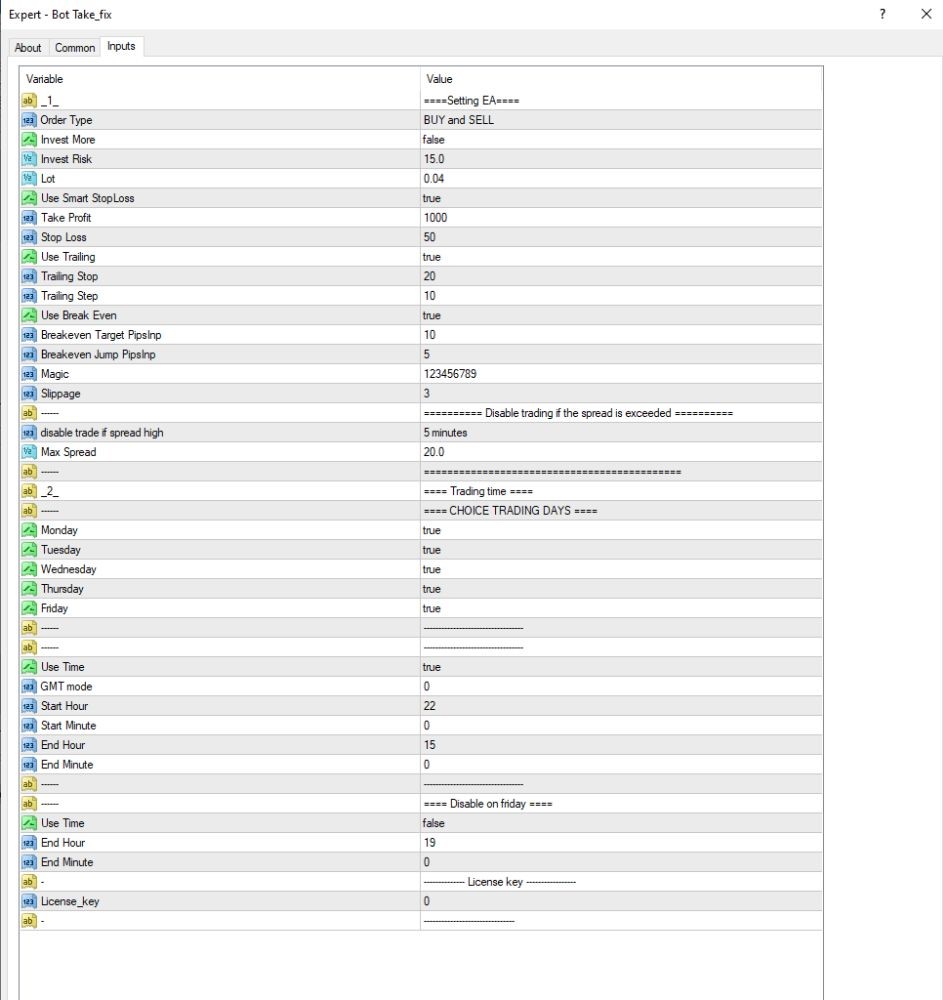The height and width of the screenshot is (1000, 943).
Task: Click the boolean icon next to Monday
Action: pyautogui.click(x=29, y=530)
